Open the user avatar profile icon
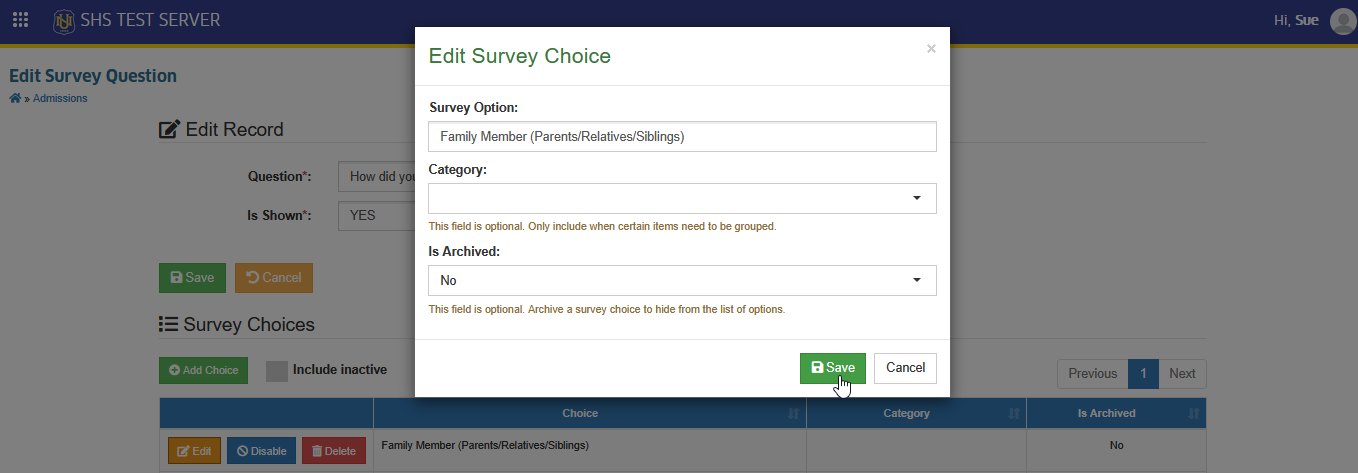This screenshot has width=1358, height=473. pyautogui.click(x=1343, y=21)
